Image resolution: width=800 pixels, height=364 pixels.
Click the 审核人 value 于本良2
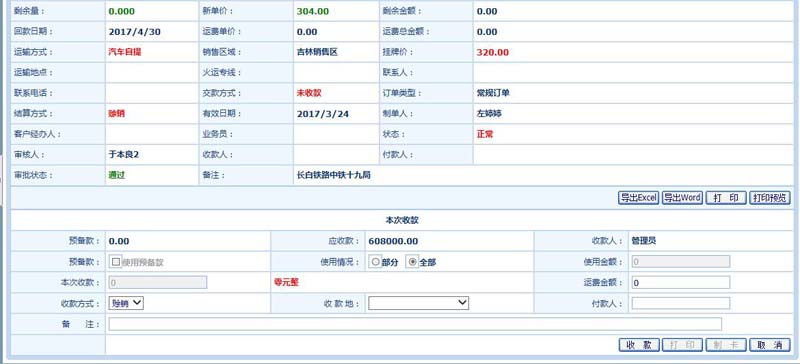click(123, 155)
